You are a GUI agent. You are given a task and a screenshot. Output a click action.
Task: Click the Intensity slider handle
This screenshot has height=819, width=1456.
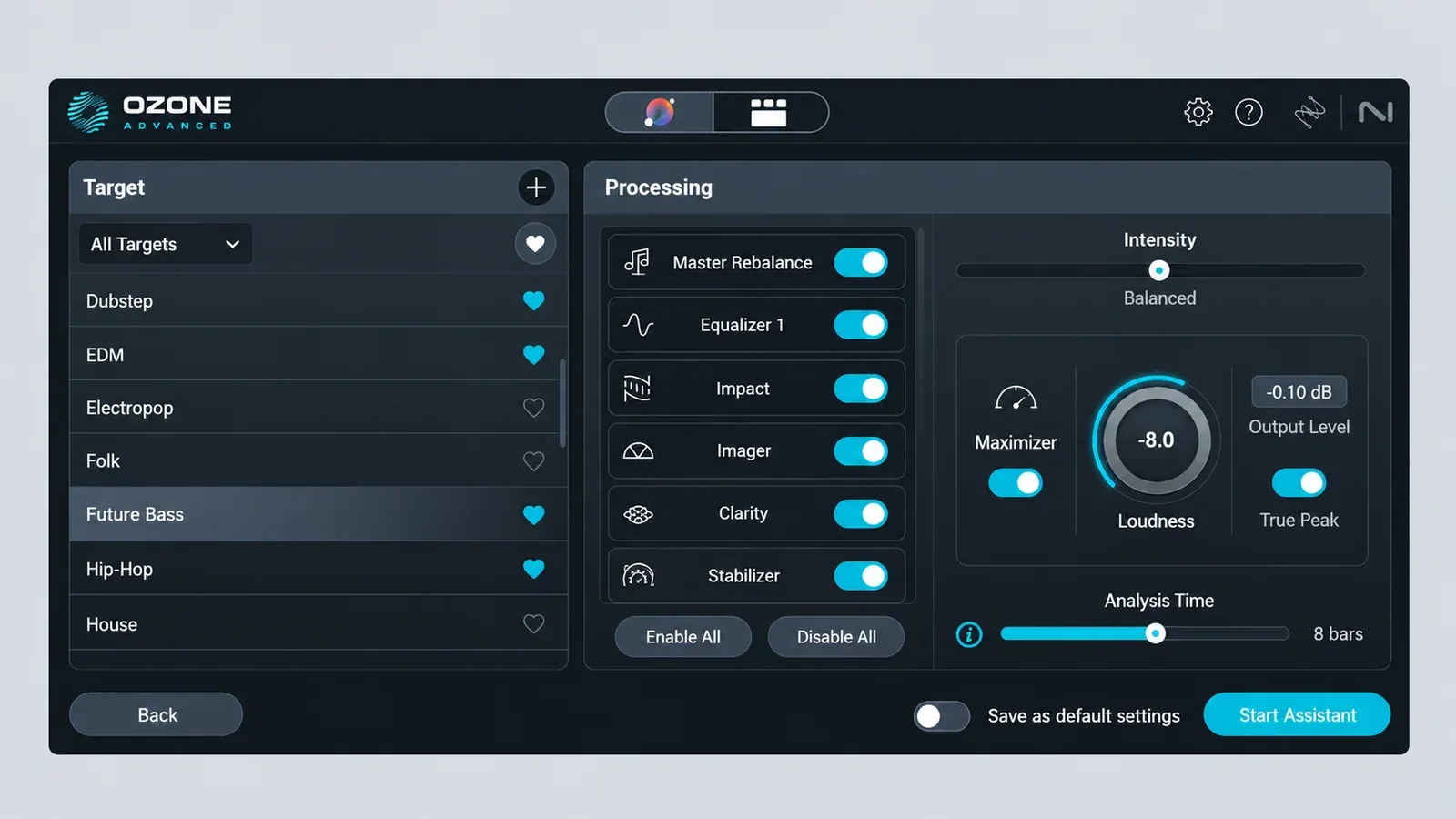click(1159, 270)
